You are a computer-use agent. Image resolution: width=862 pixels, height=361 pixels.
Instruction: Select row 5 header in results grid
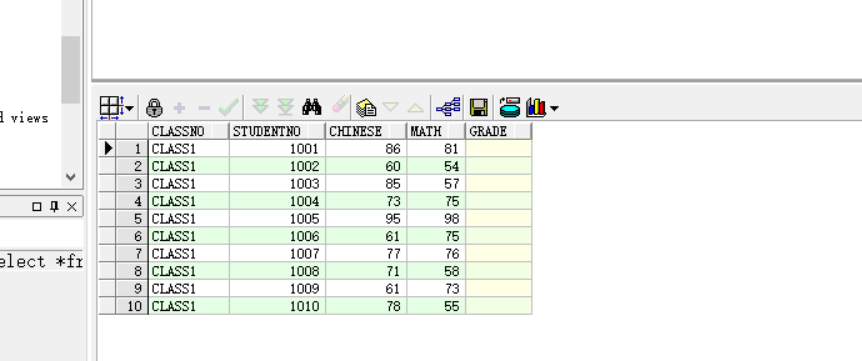click(x=132, y=219)
